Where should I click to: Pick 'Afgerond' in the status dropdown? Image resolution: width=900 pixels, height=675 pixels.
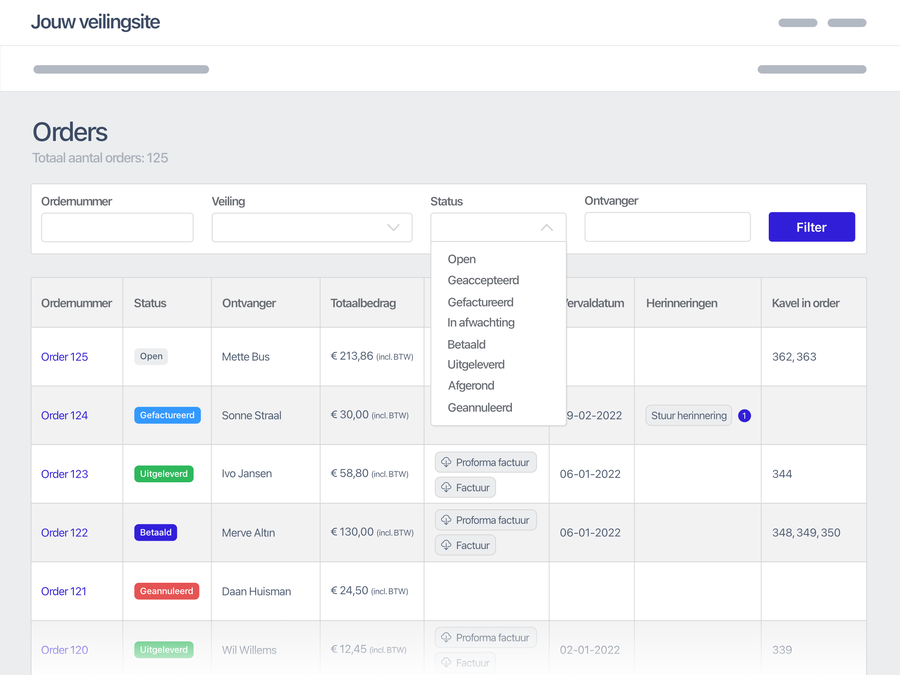coord(471,386)
